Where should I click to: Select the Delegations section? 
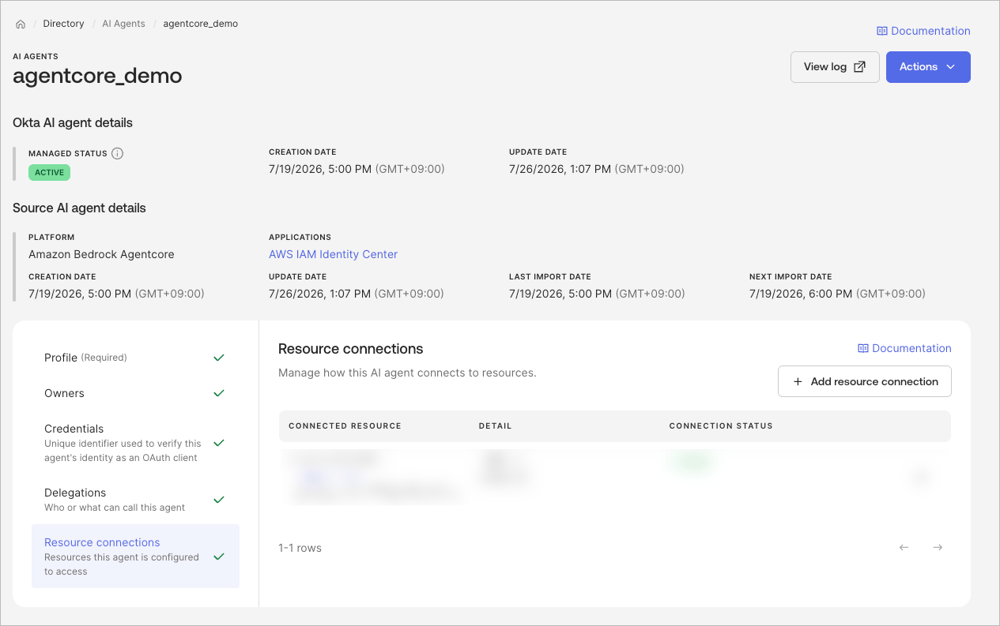tap(135, 500)
